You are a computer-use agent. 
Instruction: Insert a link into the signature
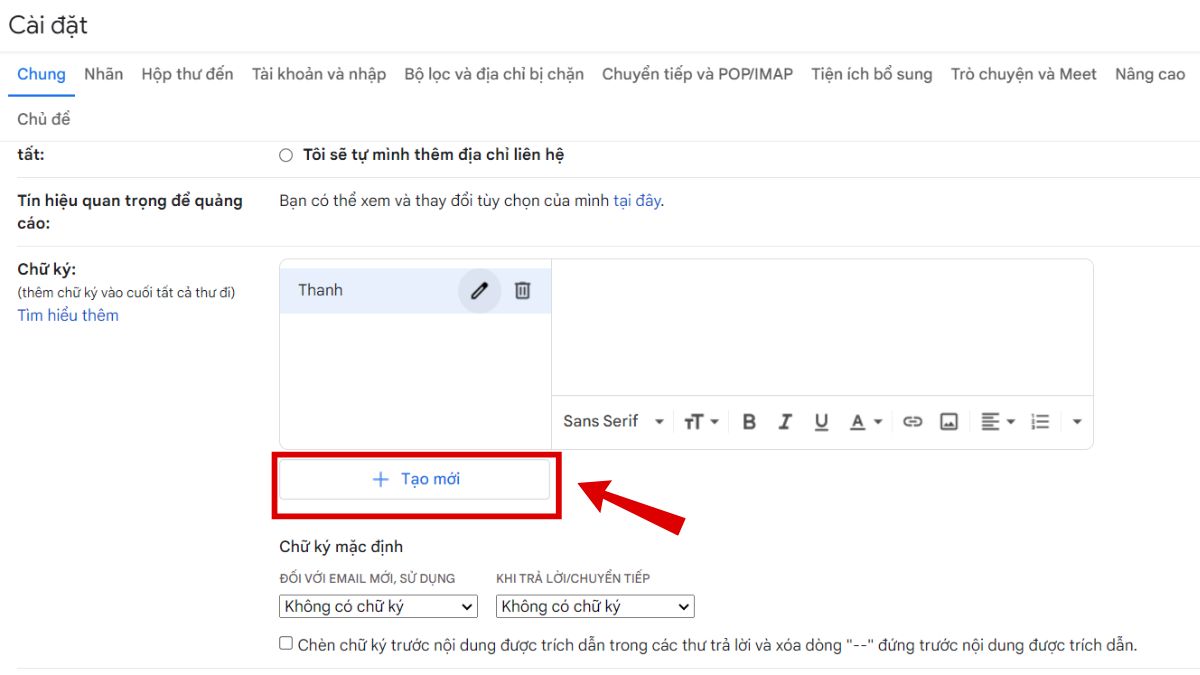[x=912, y=422]
